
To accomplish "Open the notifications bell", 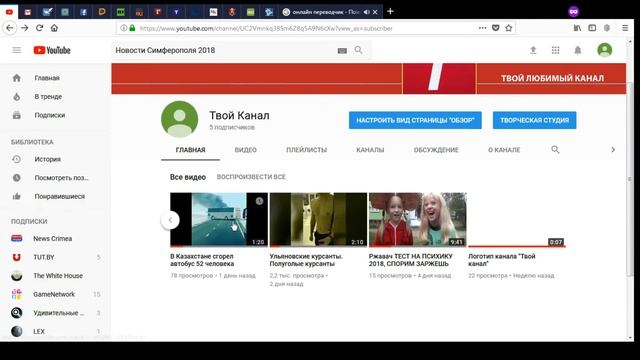I will [x=578, y=50].
